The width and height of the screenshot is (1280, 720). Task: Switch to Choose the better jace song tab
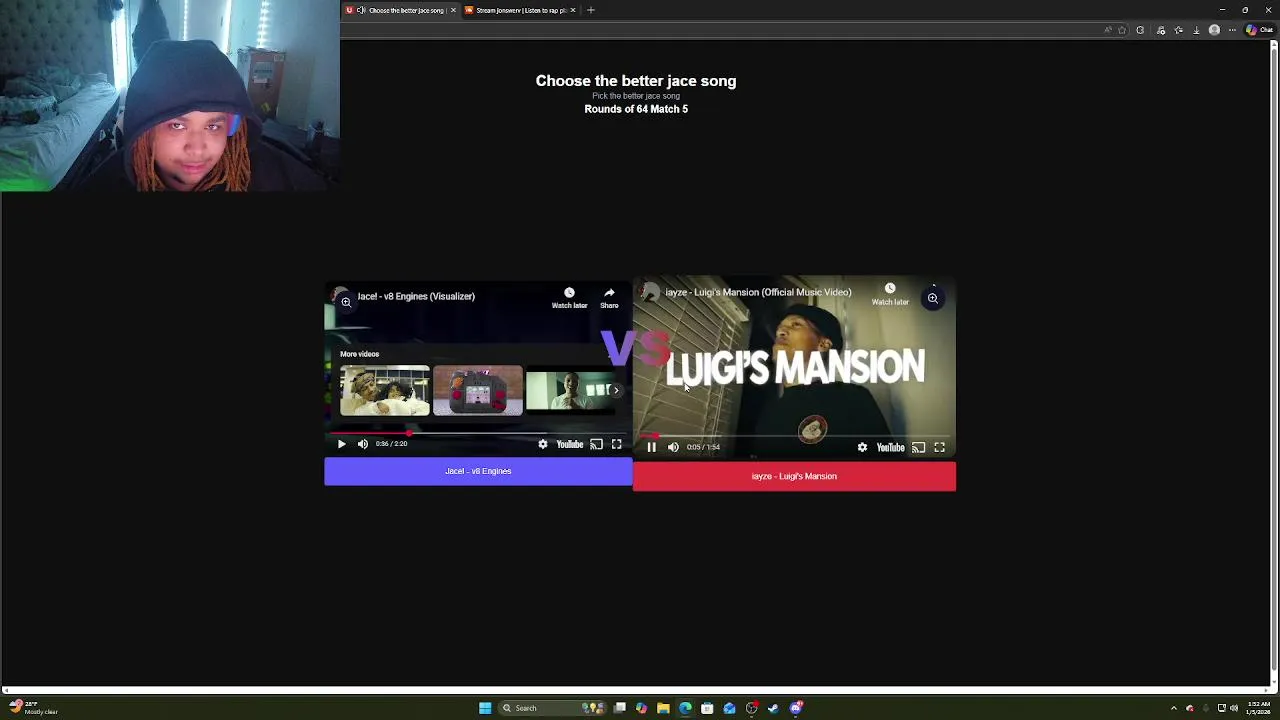click(x=403, y=10)
